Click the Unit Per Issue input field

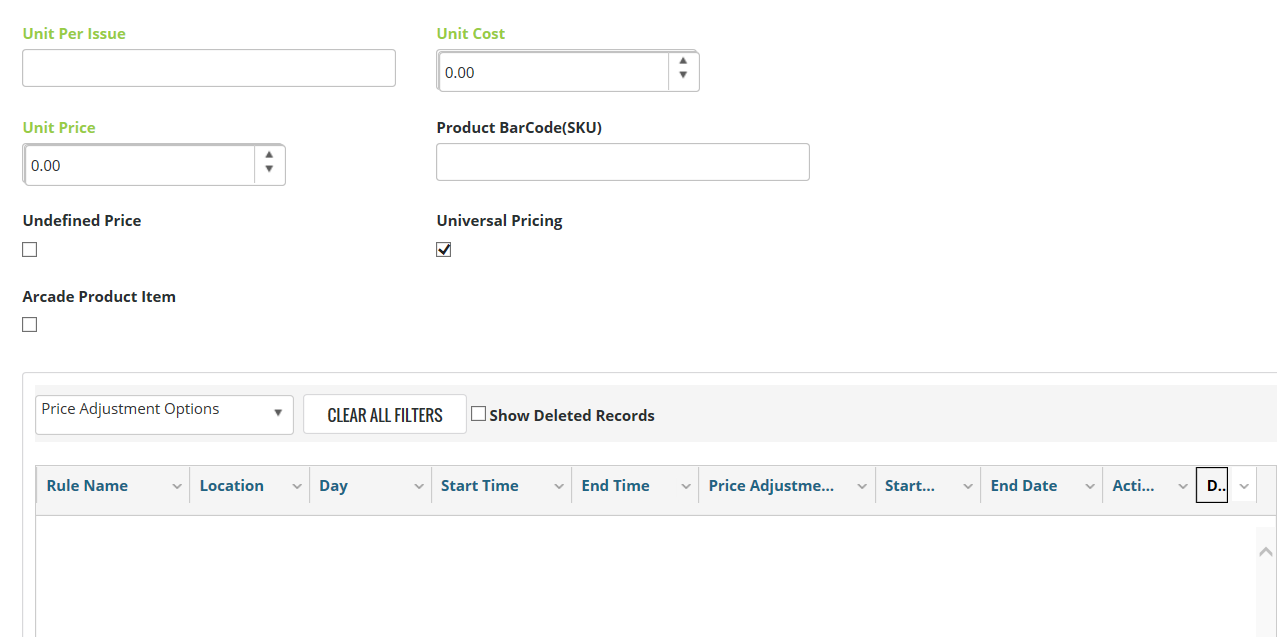(209, 68)
